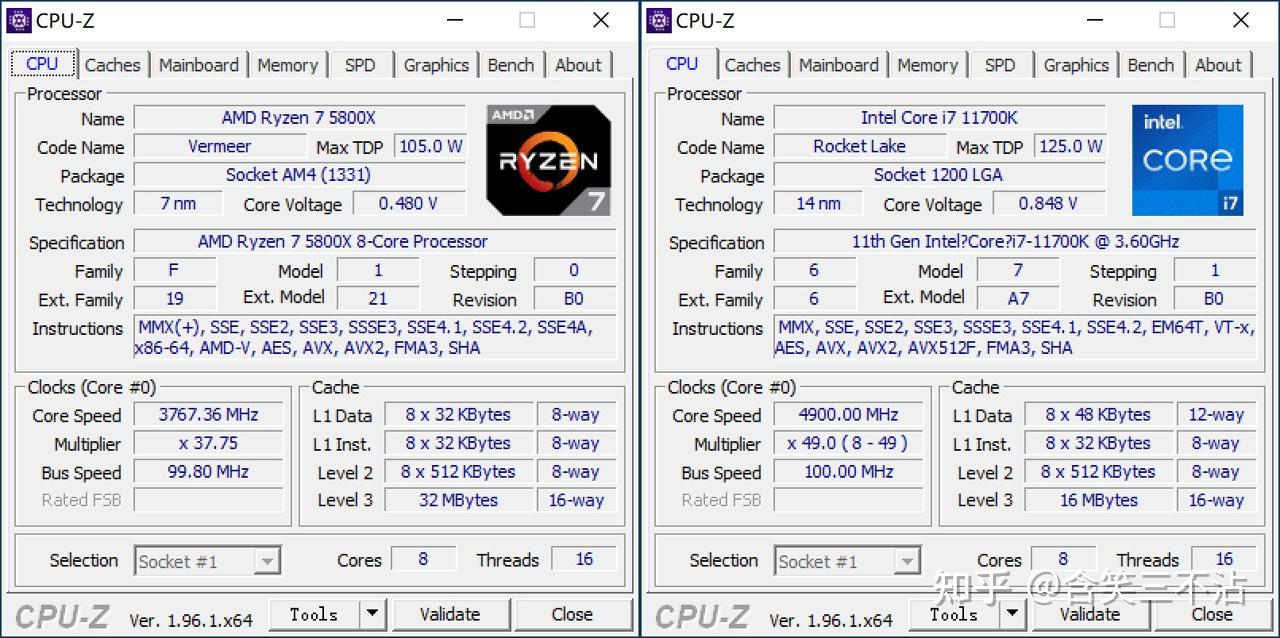The height and width of the screenshot is (638, 1280).
Task: Click the 14 nm technology value
Action: pyautogui.click(x=819, y=204)
